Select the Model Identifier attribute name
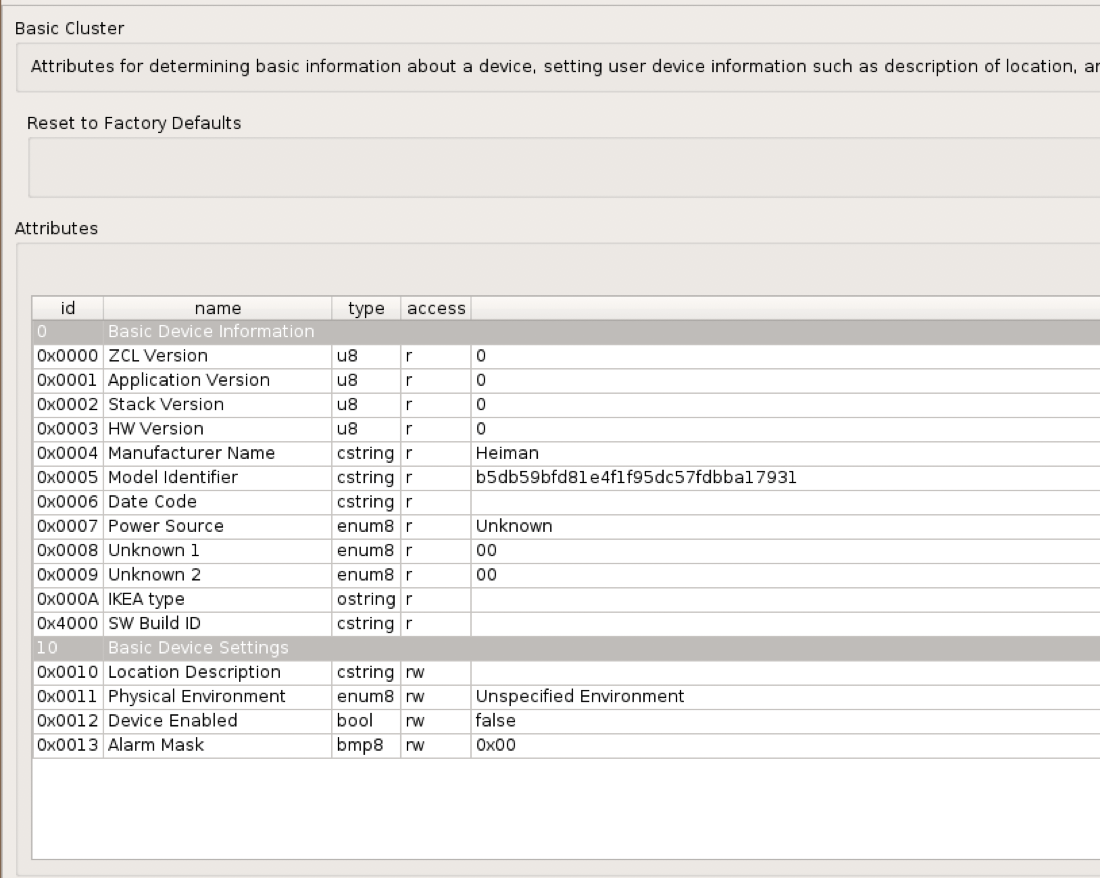The height and width of the screenshot is (878, 1100). click(x=173, y=478)
